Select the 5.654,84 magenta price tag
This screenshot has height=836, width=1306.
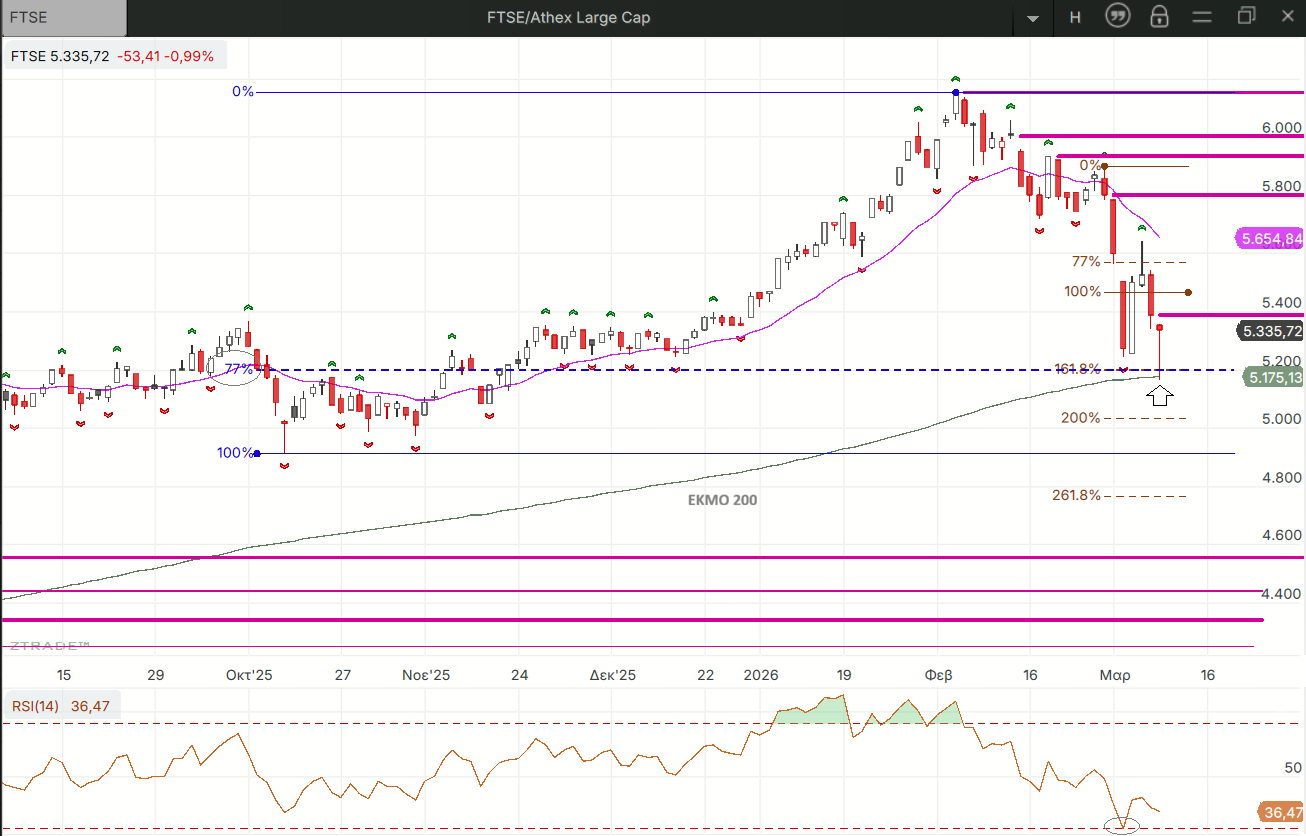tap(1270, 238)
